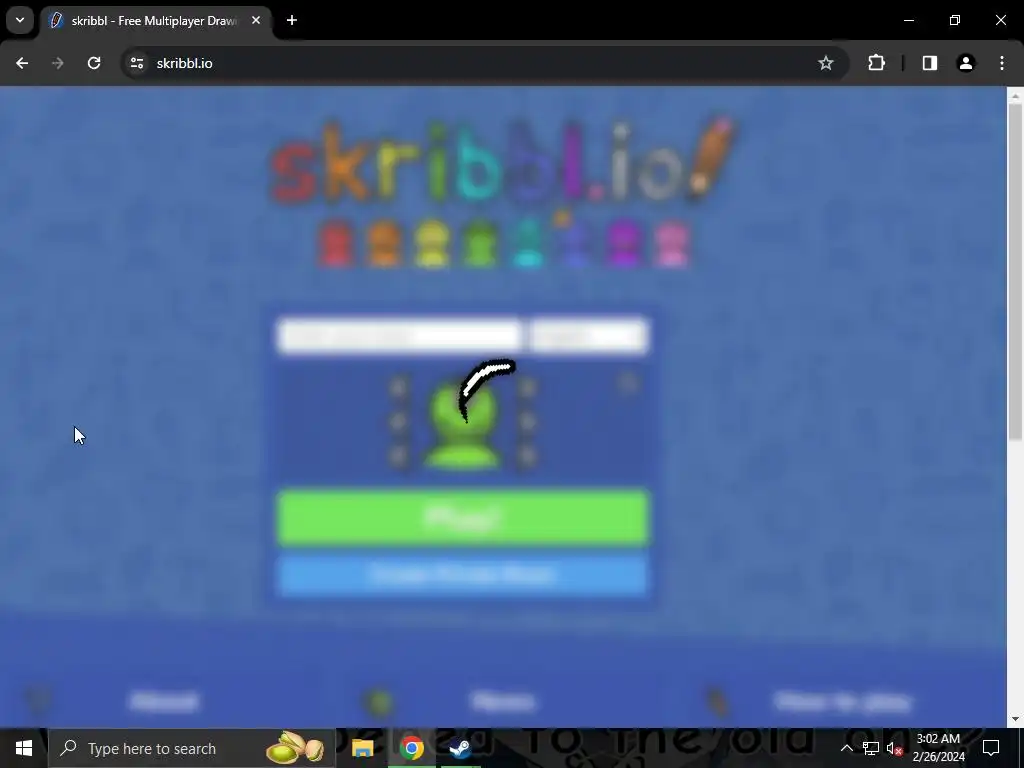Click the next mouth arrow right of avatar
The height and width of the screenshot is (768, 1024).
pyautogui.click(x=527, y=422)
